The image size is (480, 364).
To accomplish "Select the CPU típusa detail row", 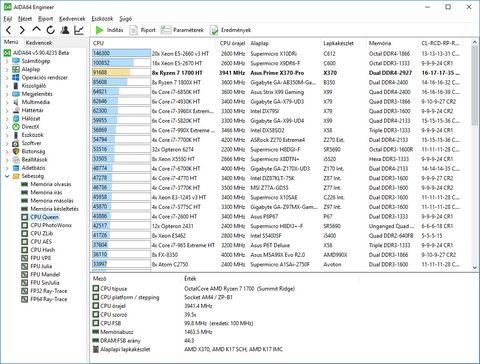I will pyautogui.click(x=193, y=289).
